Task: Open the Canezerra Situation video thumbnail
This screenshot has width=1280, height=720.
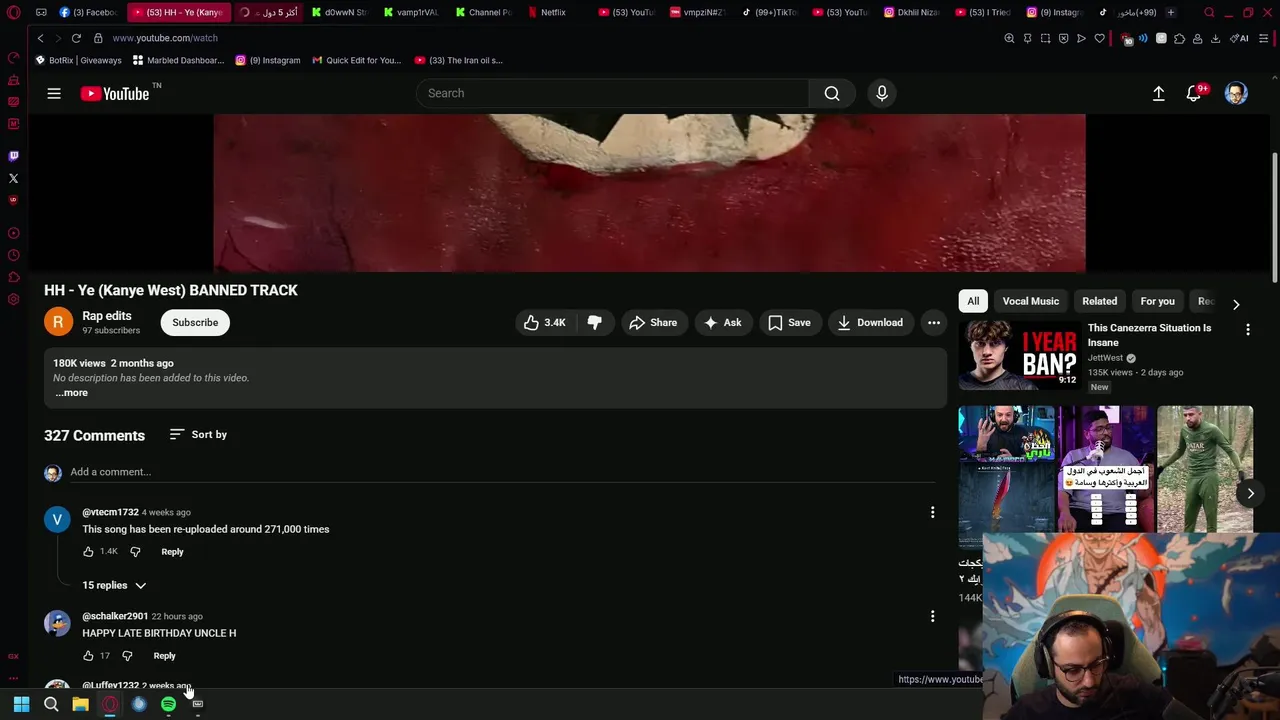Action: (1019, 354)
